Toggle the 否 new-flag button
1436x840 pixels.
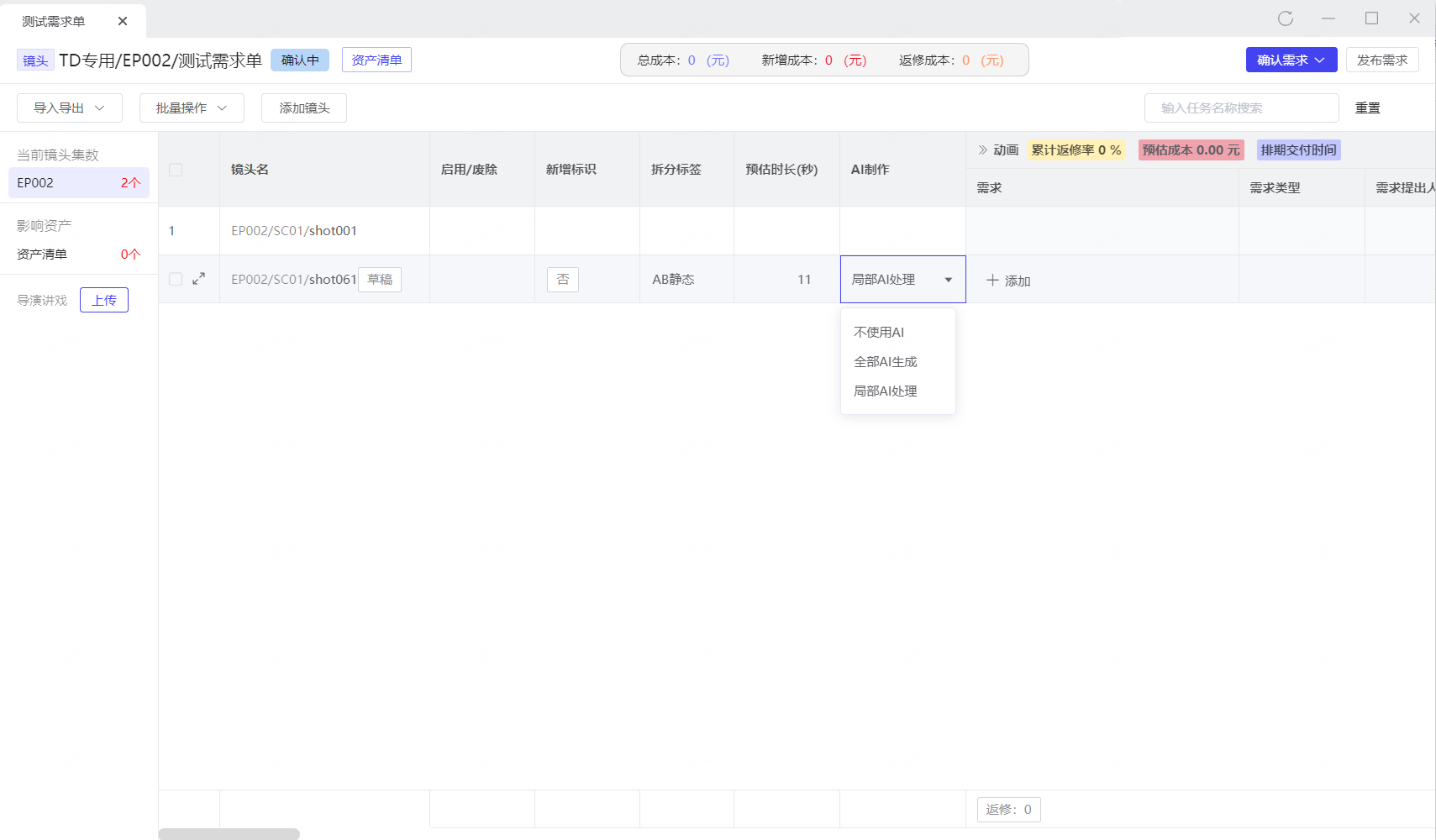563,280
